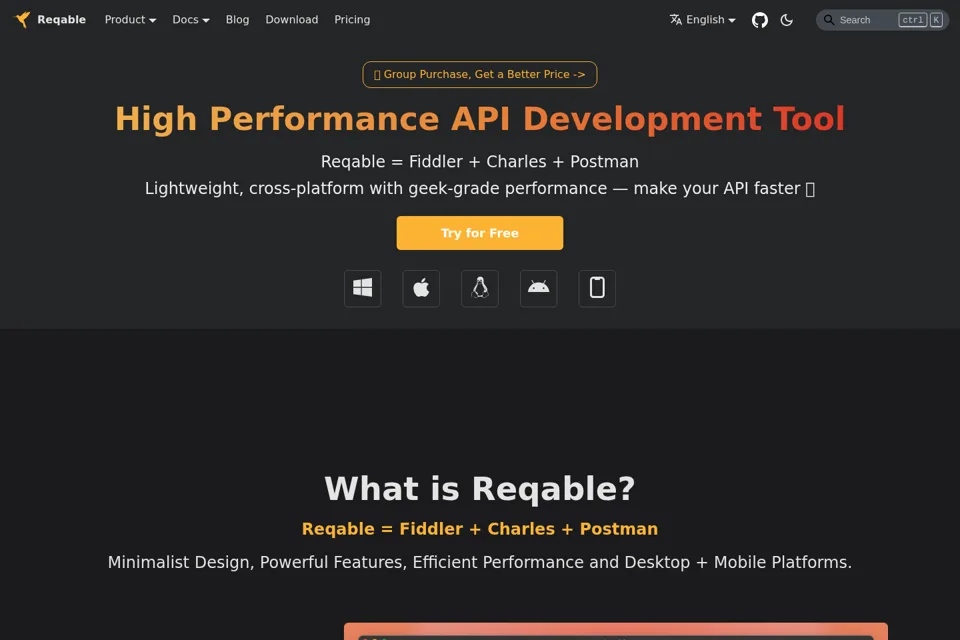Viewport: 960px width, 640px height.
Task: Select the mobile phone platform icon
Action: tap(597, 288)
